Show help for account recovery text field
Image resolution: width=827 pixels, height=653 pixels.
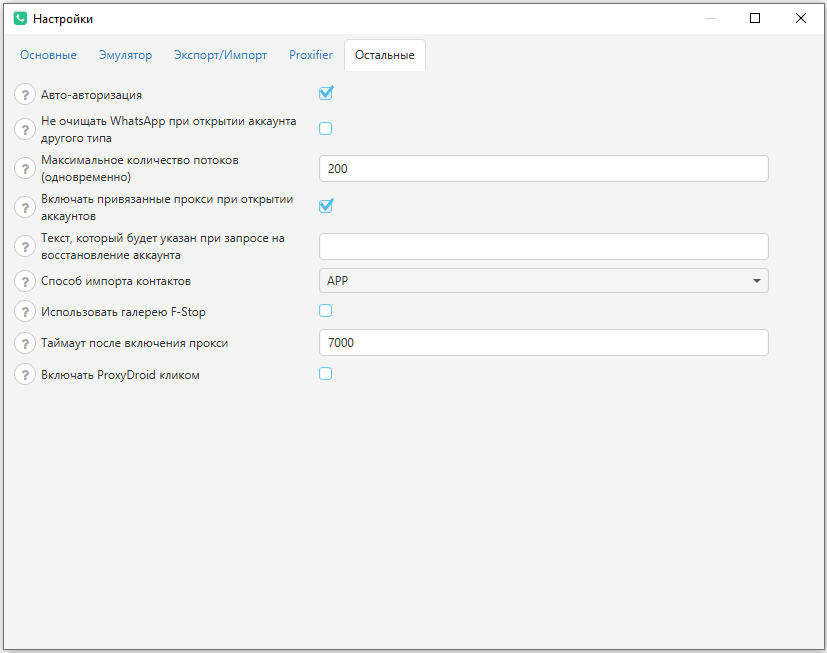coord(25,246)
